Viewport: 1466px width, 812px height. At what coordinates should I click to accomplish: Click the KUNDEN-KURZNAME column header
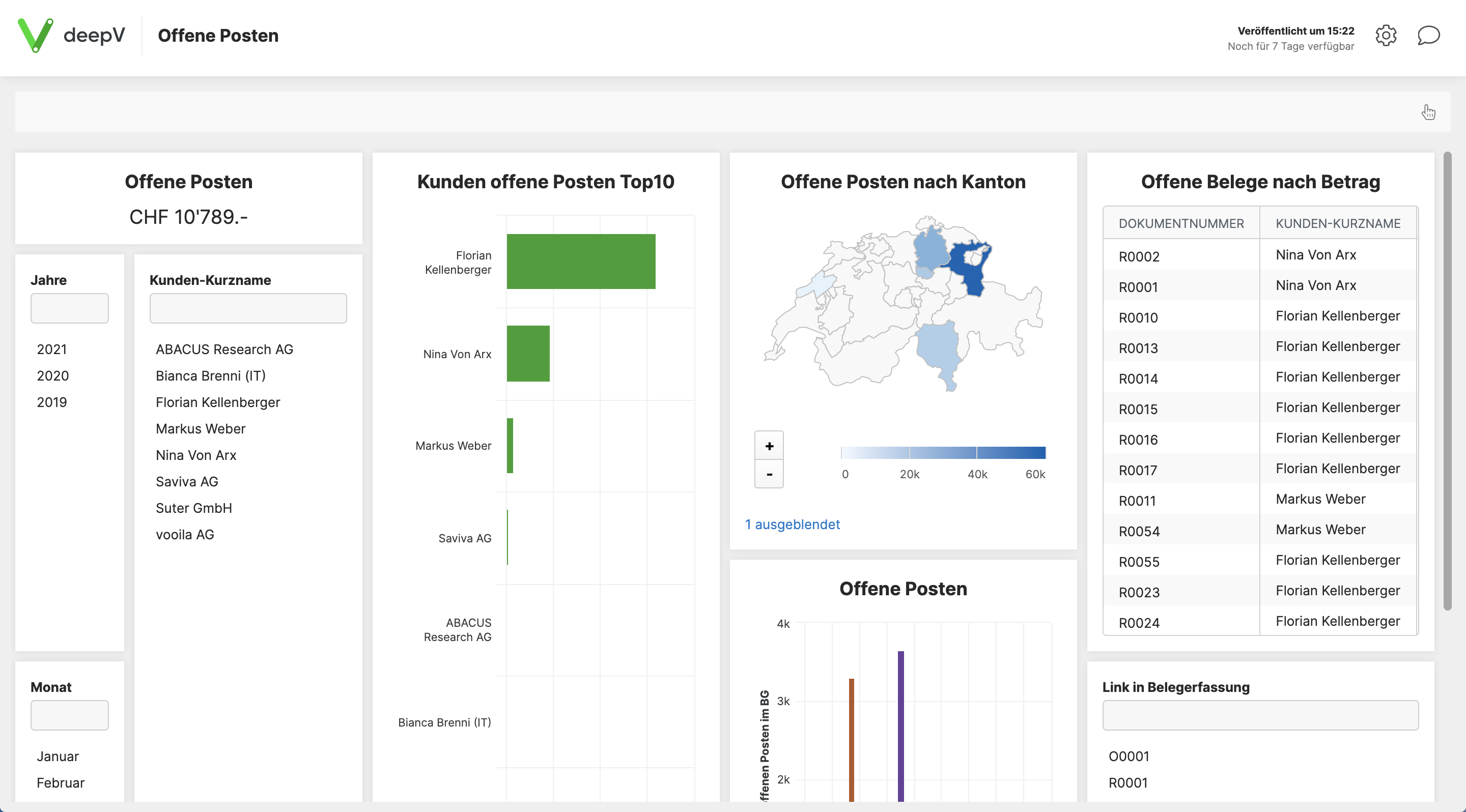pos(1337,223)
